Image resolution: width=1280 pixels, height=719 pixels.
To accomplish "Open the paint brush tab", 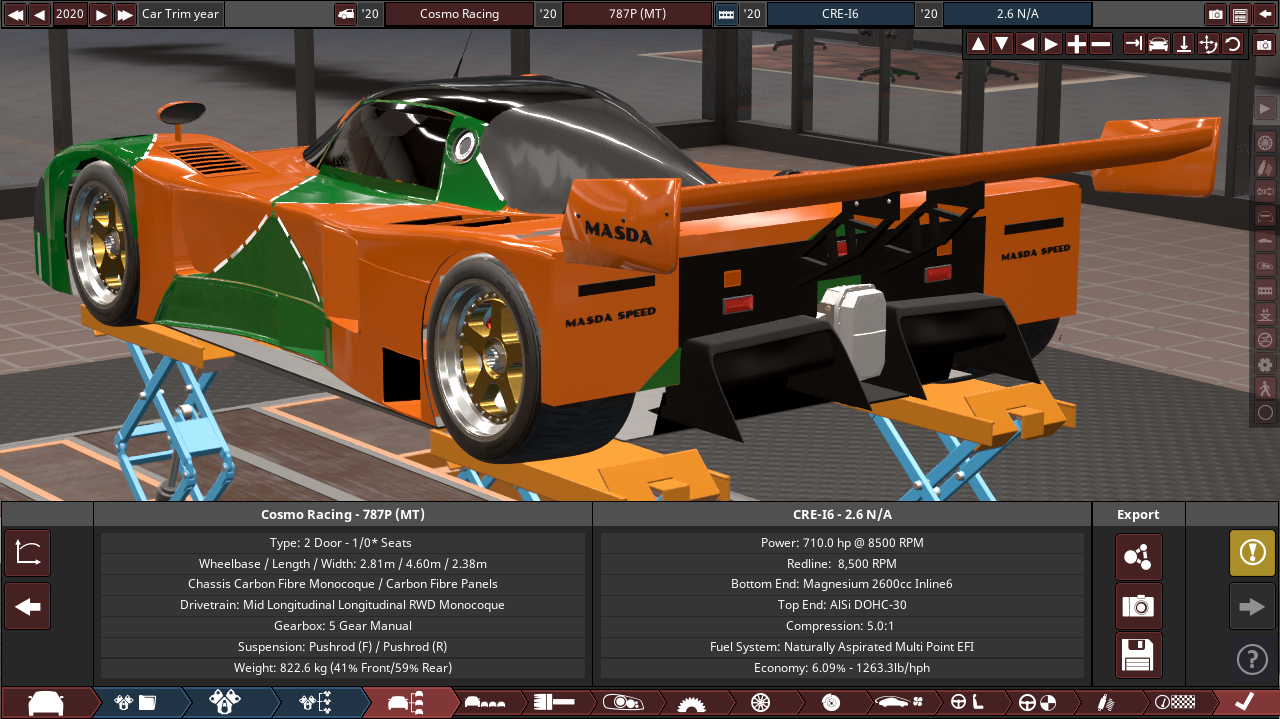I will pos(552,702).
